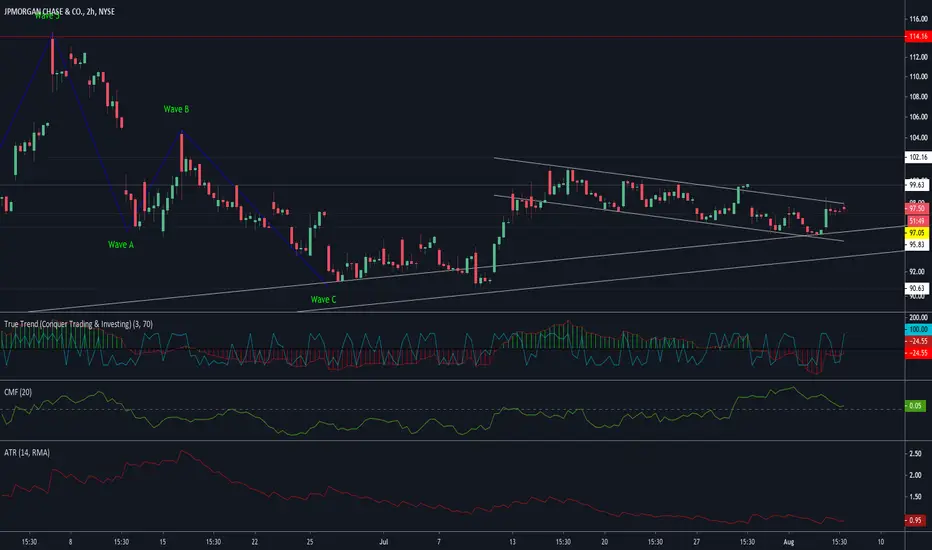
Task: Click the 104.00 price scale value
Action: [918, 137]
